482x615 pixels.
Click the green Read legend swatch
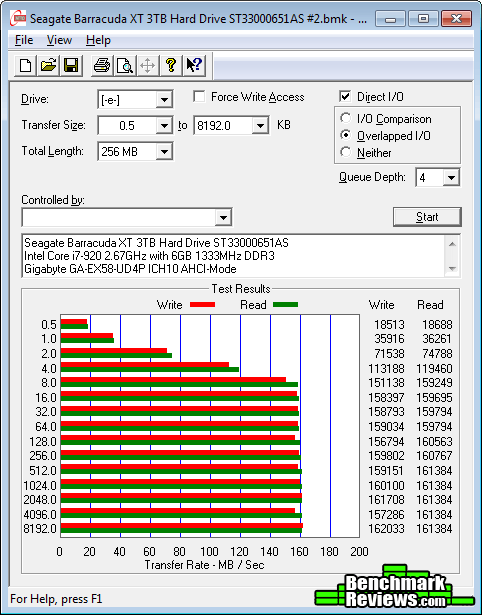coord(286,305)
